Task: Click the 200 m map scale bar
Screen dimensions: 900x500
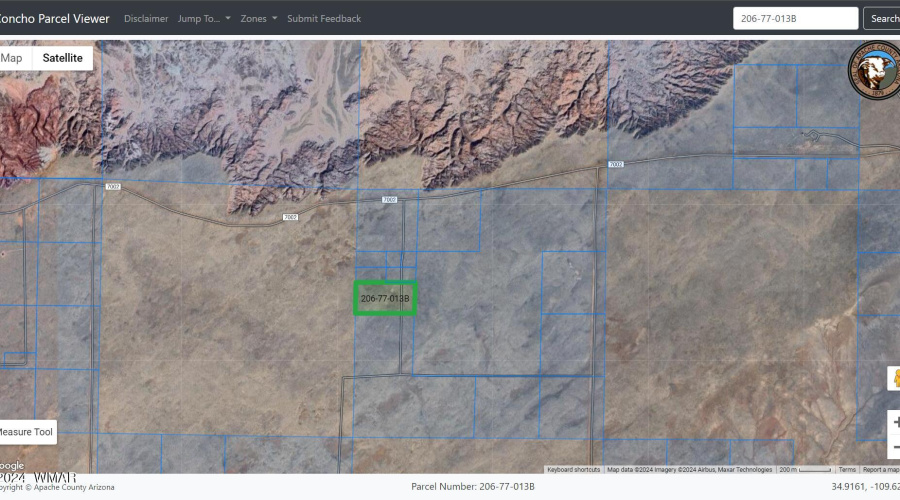Action: (805, 469)
